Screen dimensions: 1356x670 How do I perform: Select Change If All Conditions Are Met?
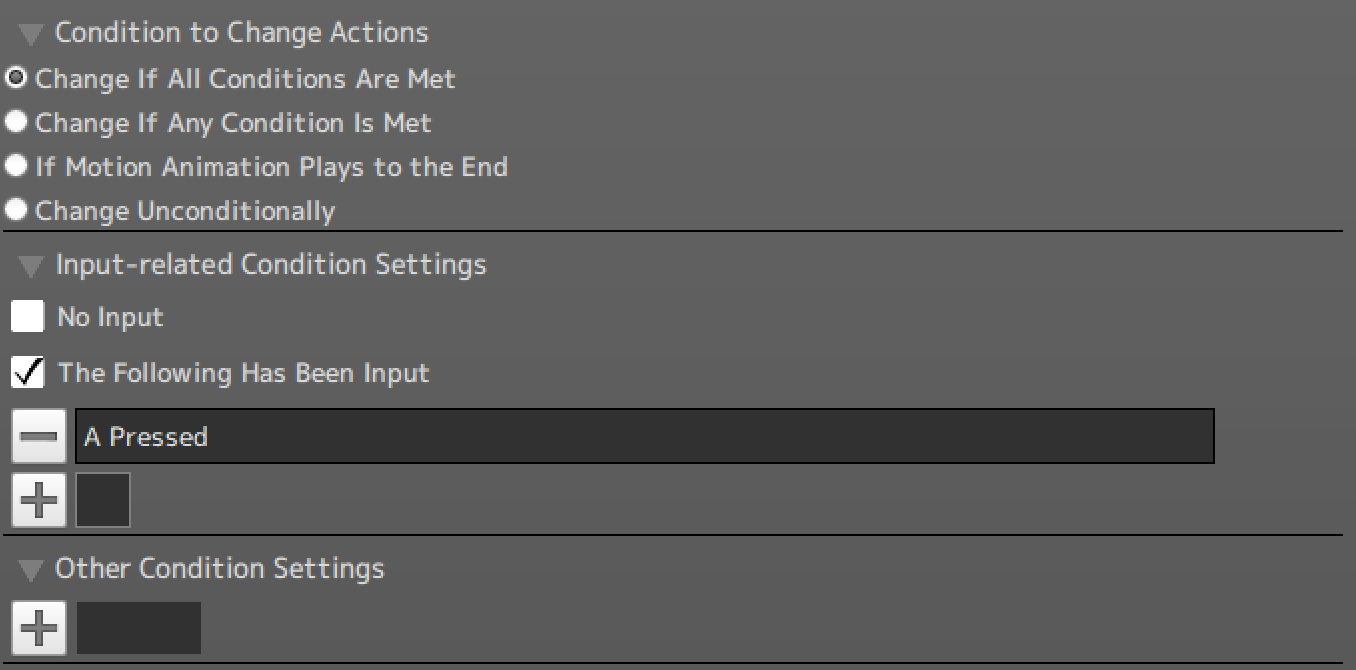(16, 78)
